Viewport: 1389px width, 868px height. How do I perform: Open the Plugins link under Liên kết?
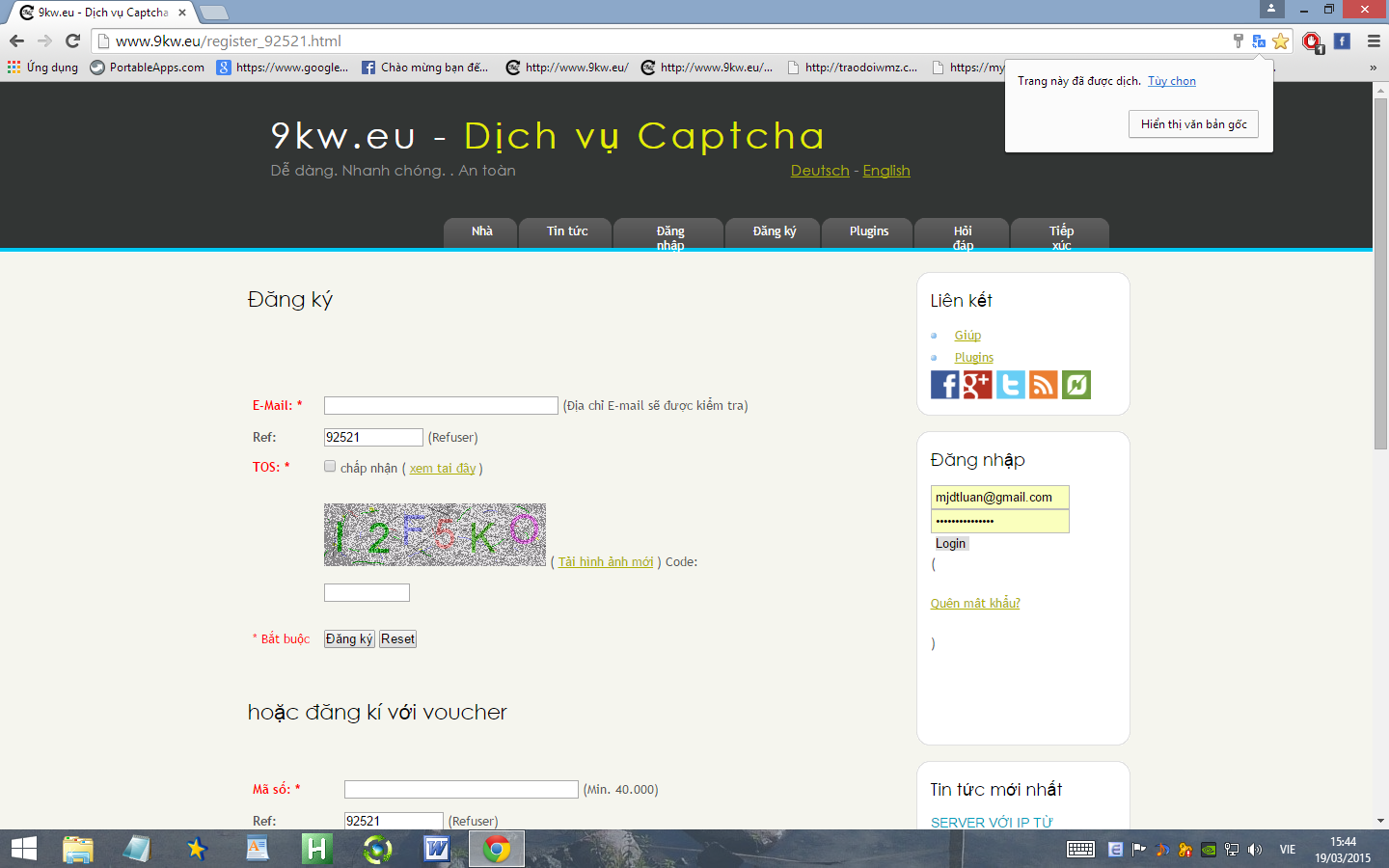click(x=974, y=358)
